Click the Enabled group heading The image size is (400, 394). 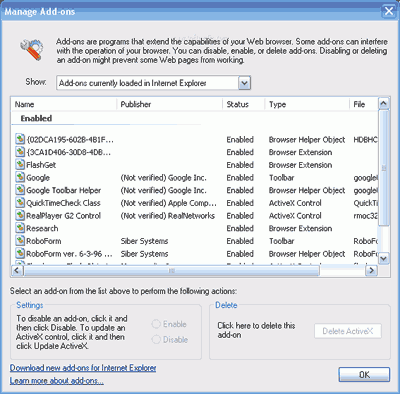[x=36, y=118]
